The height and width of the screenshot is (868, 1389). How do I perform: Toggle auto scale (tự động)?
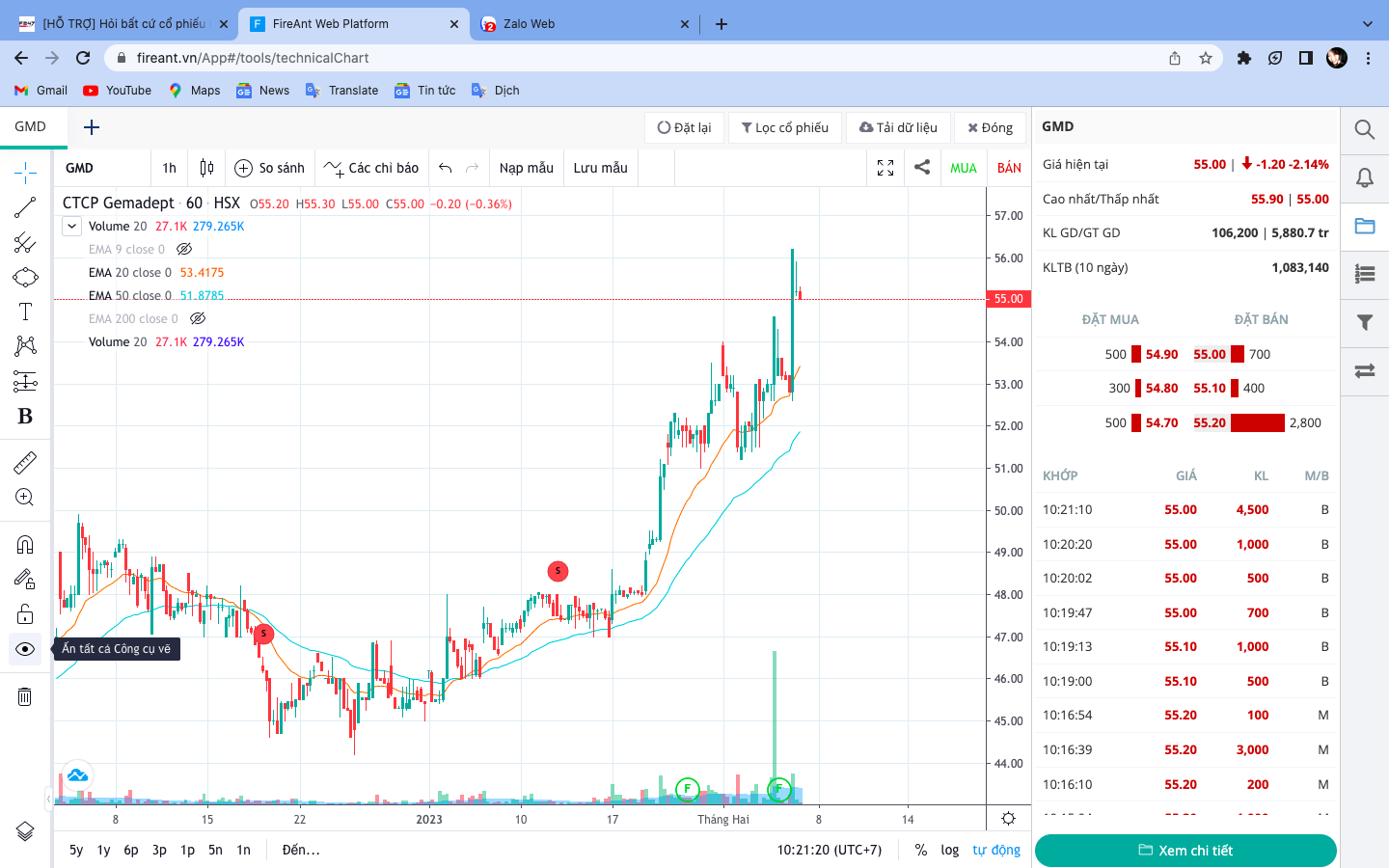tap(996, 850)
